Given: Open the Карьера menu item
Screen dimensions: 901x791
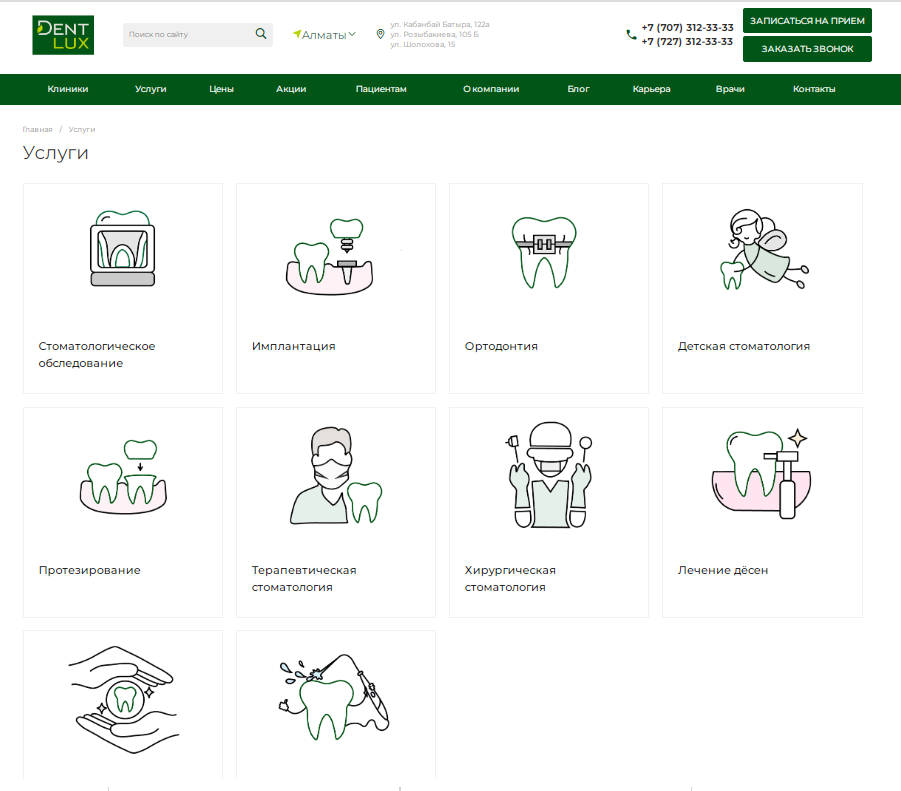Looking at the screenshot, I should pos(652,89).
